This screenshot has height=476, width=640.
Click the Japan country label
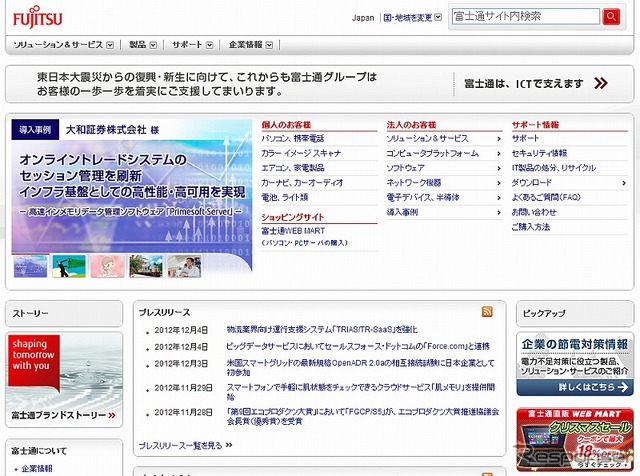click(363, 18)
